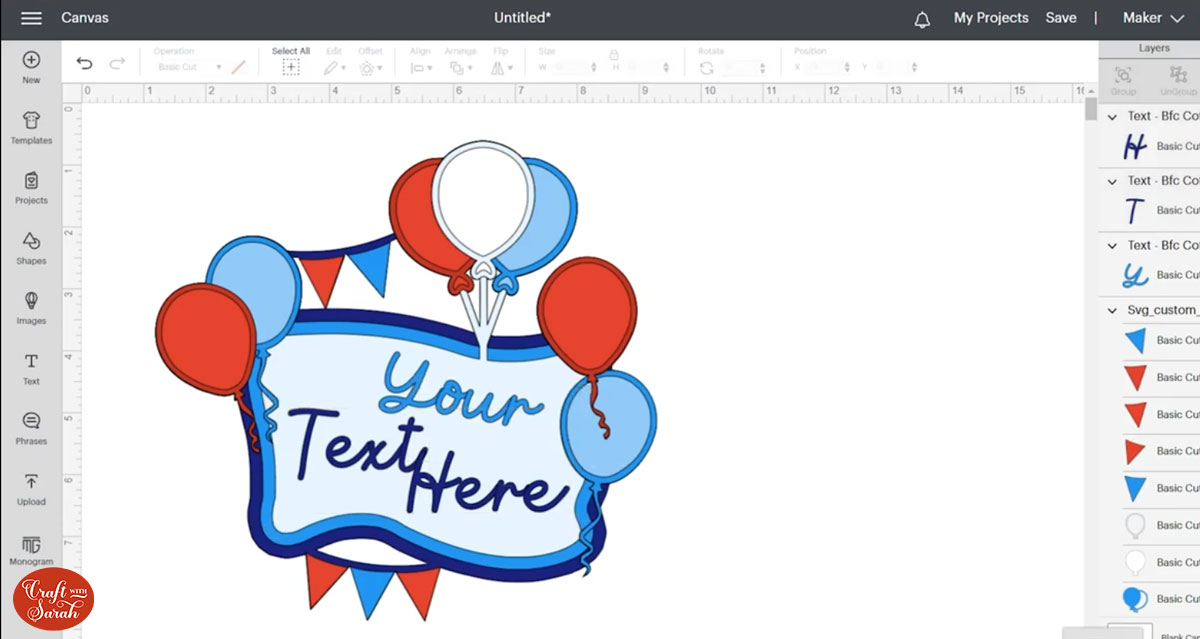Open the notifications bell
Screen dimensions: 1200x639
click(x=922, y=19)
